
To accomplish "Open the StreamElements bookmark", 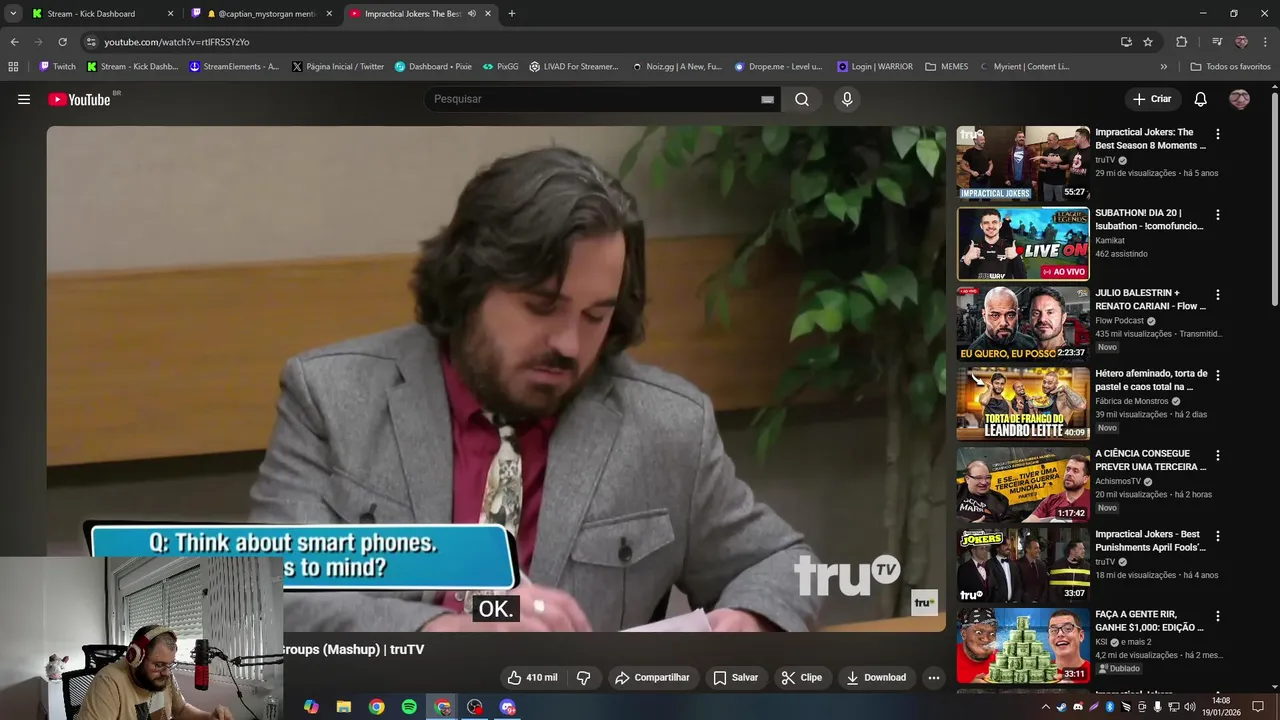I will click(234, 67).
